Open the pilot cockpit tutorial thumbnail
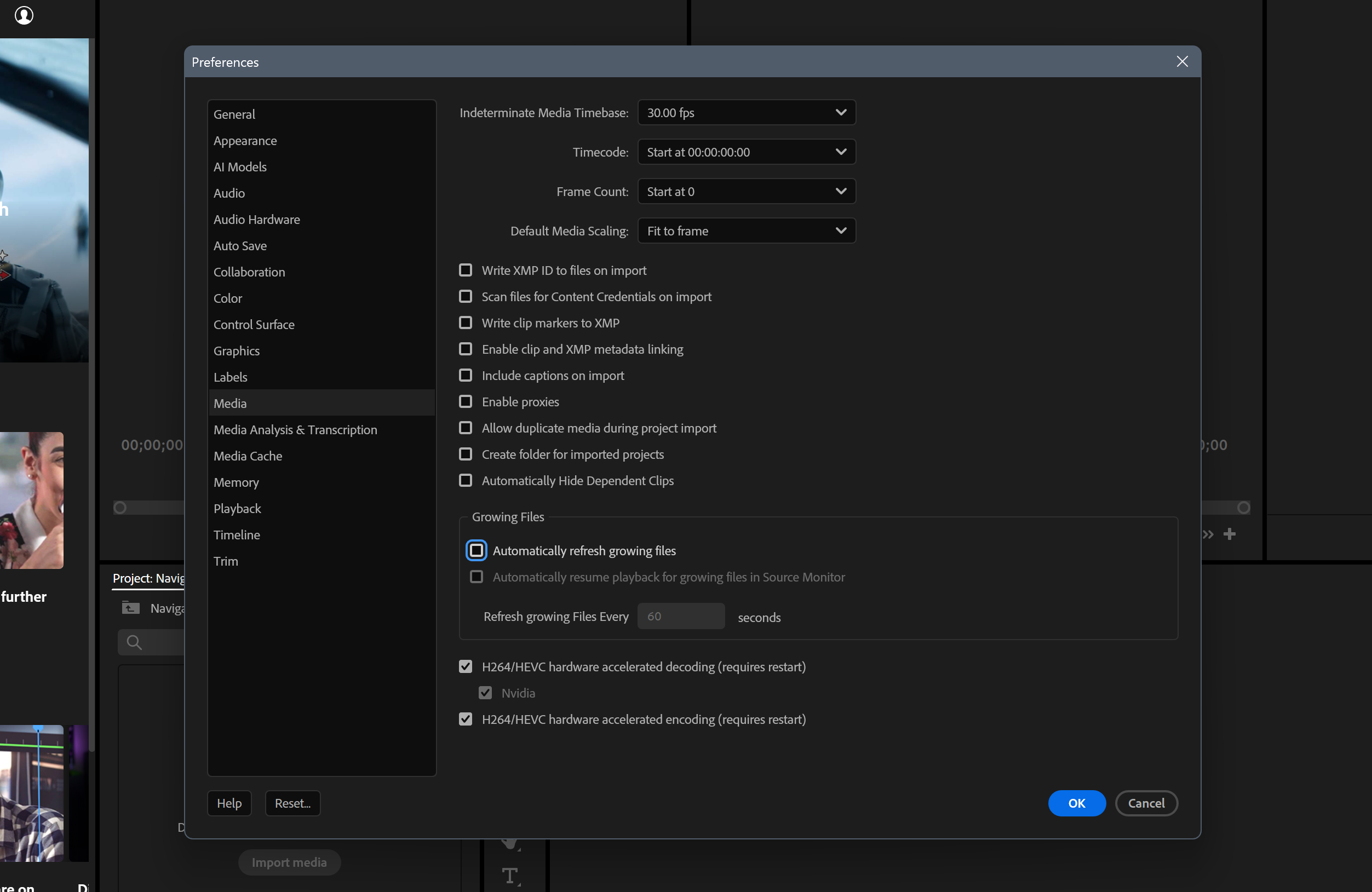 [44, 200]
